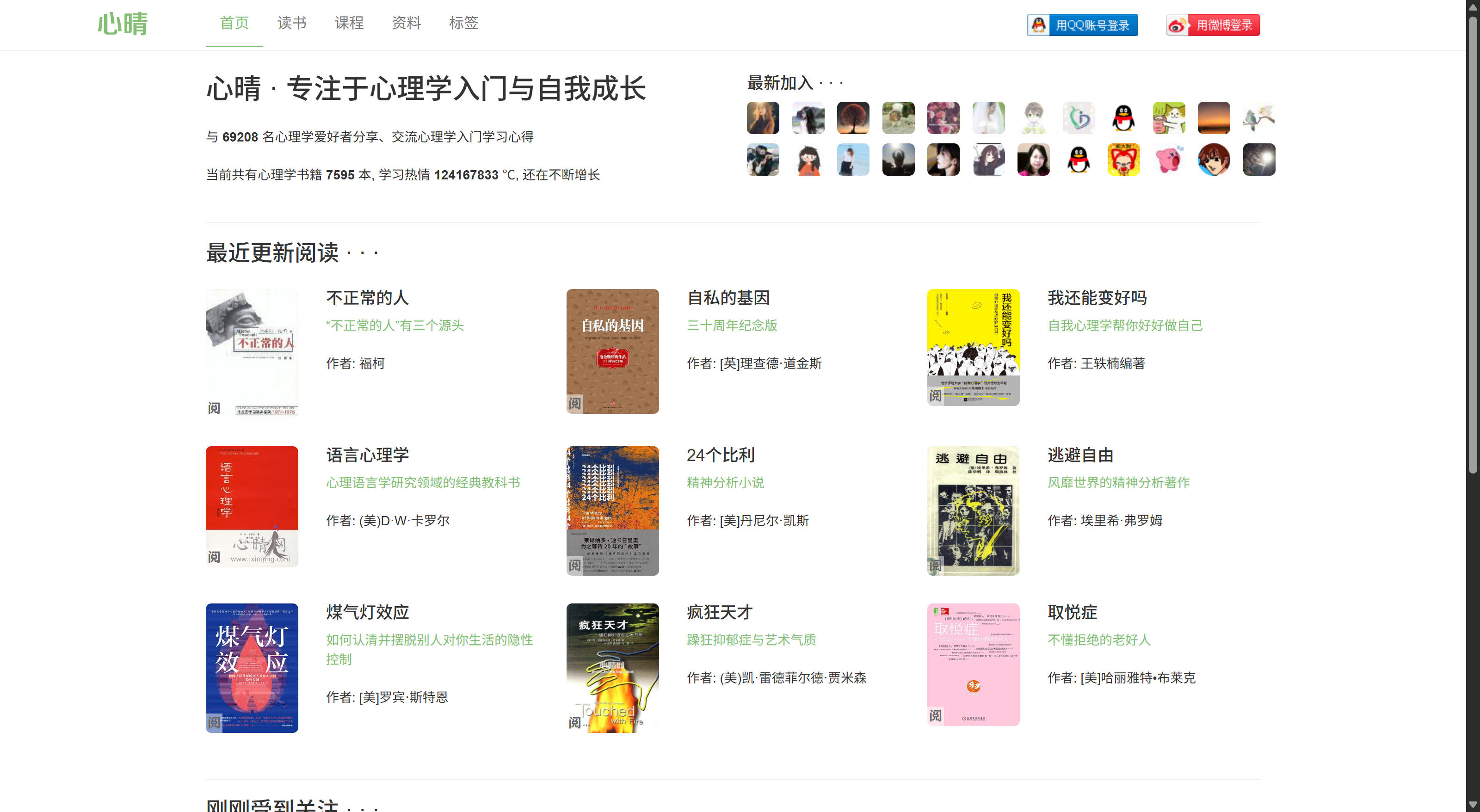1480x812 pixels.
Task: Click the 心晴 site logo
Action: click(x=123, y=24)
